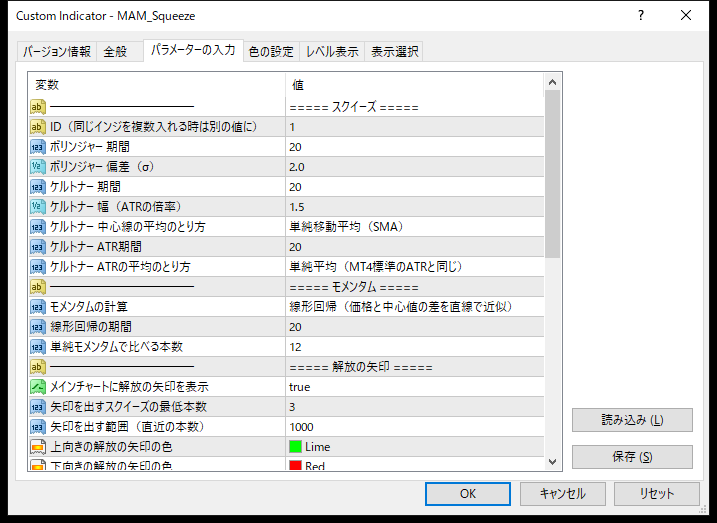This screenshot has width=717, height=523.
Task: Click the double icon beside ケルトナー 幅（ATRの倍率）
Action: 37,207
